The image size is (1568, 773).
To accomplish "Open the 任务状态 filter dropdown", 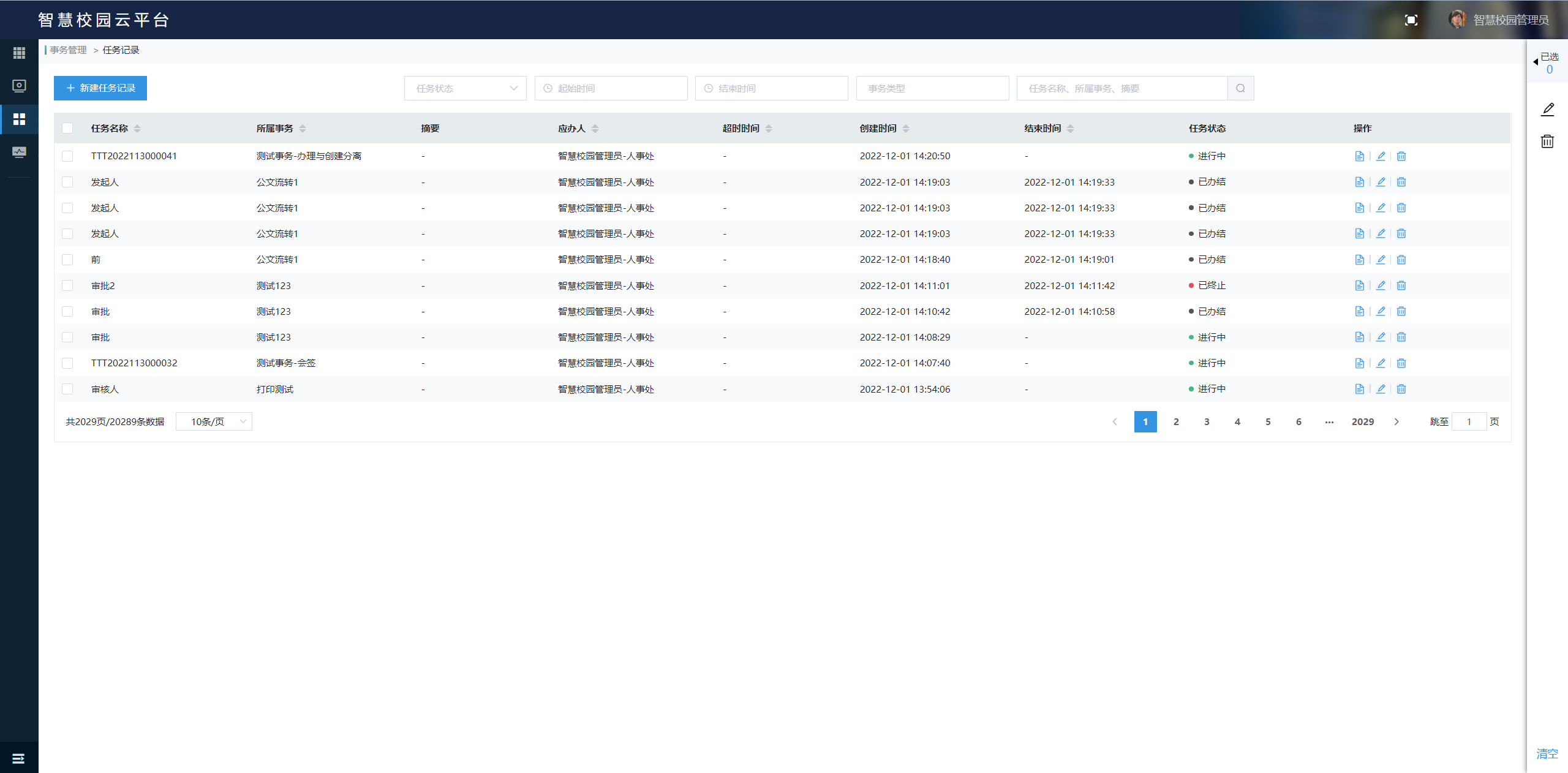I will coord(466,88).
